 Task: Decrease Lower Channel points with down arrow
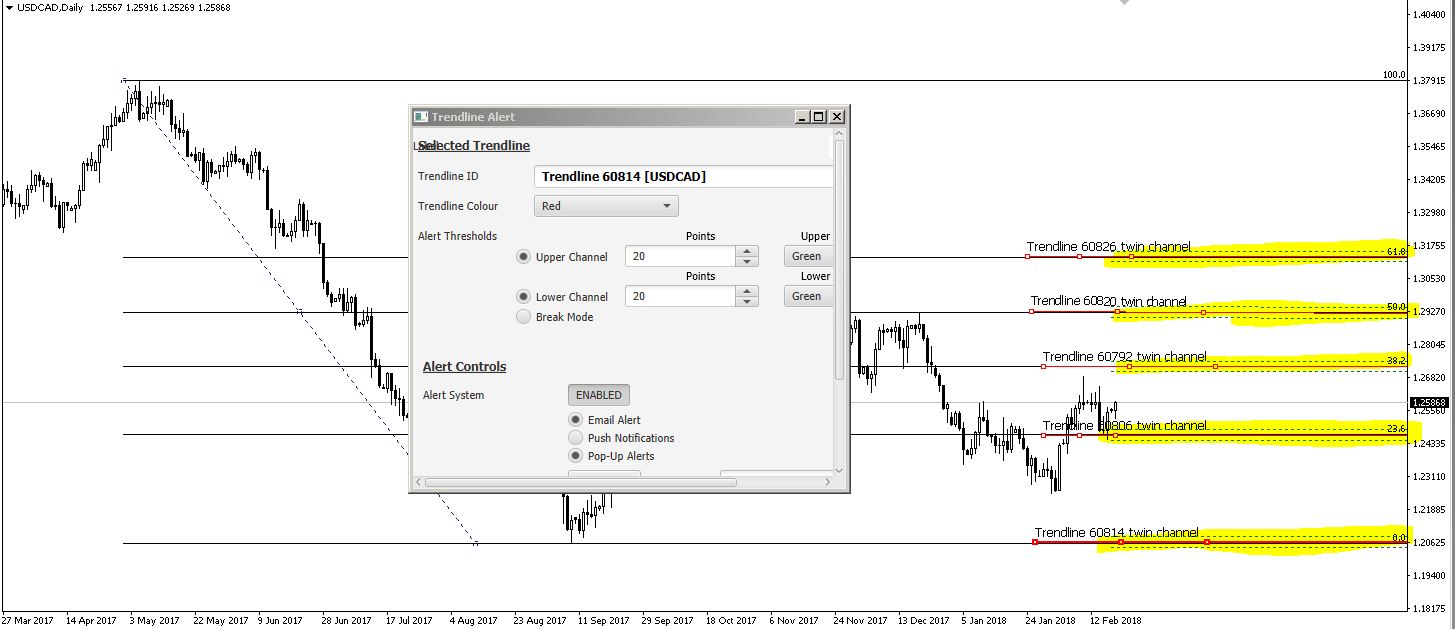click(x=746, y=301)
